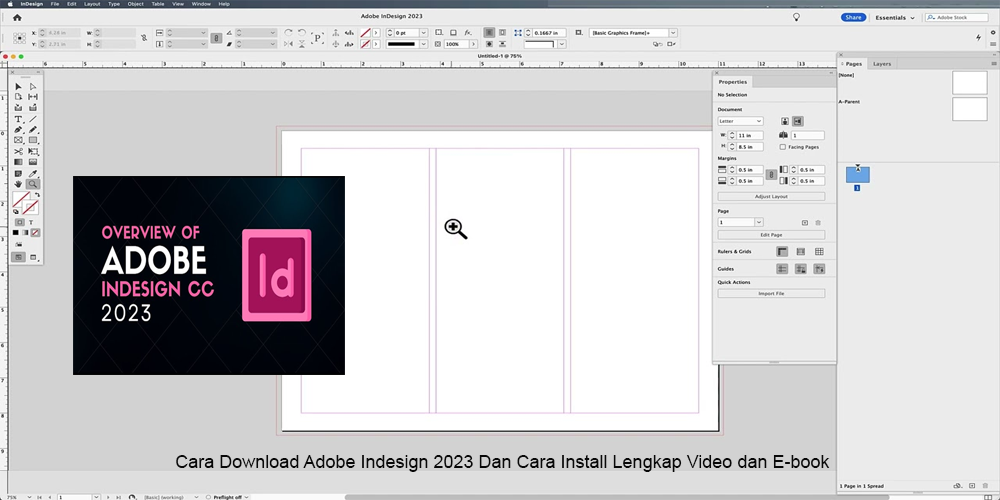This screenshot has width=1000, height=500.
Task: Toggle baseline grid button in Rulers & Grids
Action: (800, 252)
